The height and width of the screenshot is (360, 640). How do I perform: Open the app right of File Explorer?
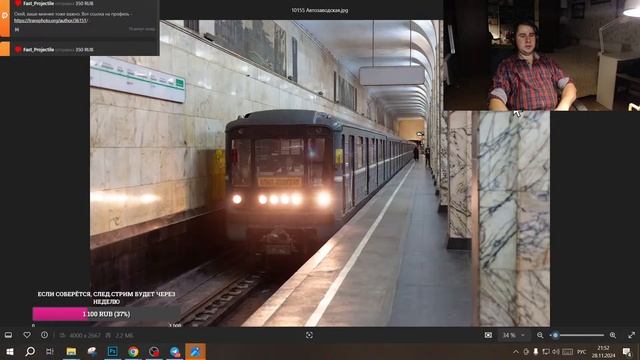92,351
